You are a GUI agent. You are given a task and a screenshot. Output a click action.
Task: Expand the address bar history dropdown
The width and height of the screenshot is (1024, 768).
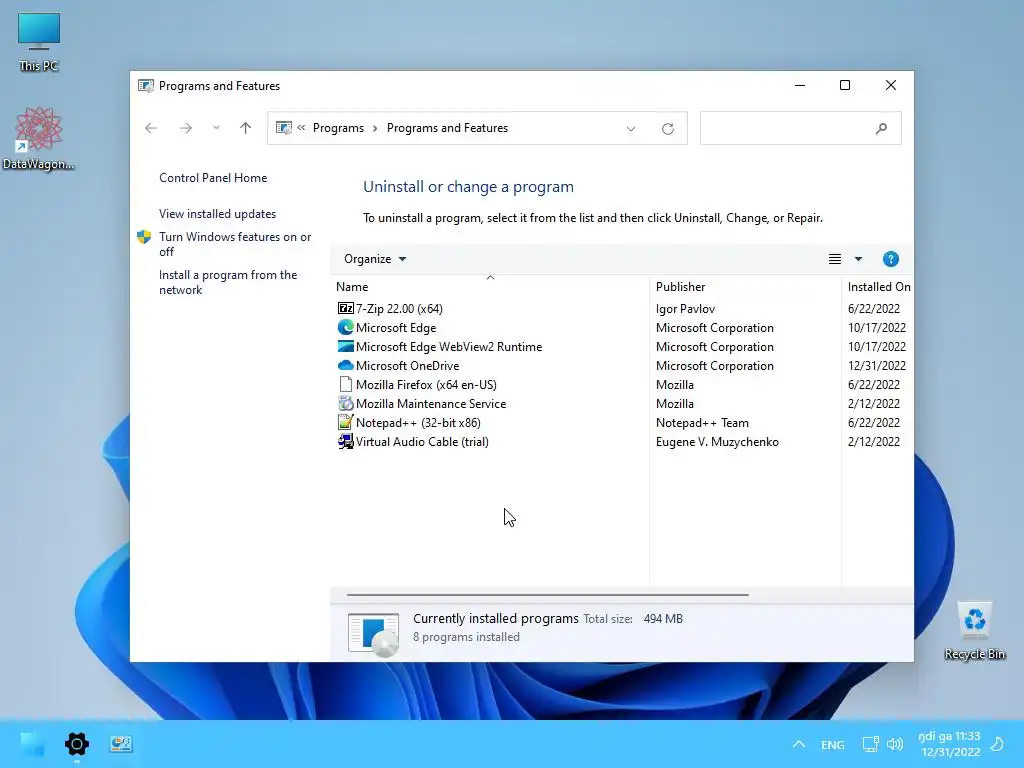click(x=631, y=129)
